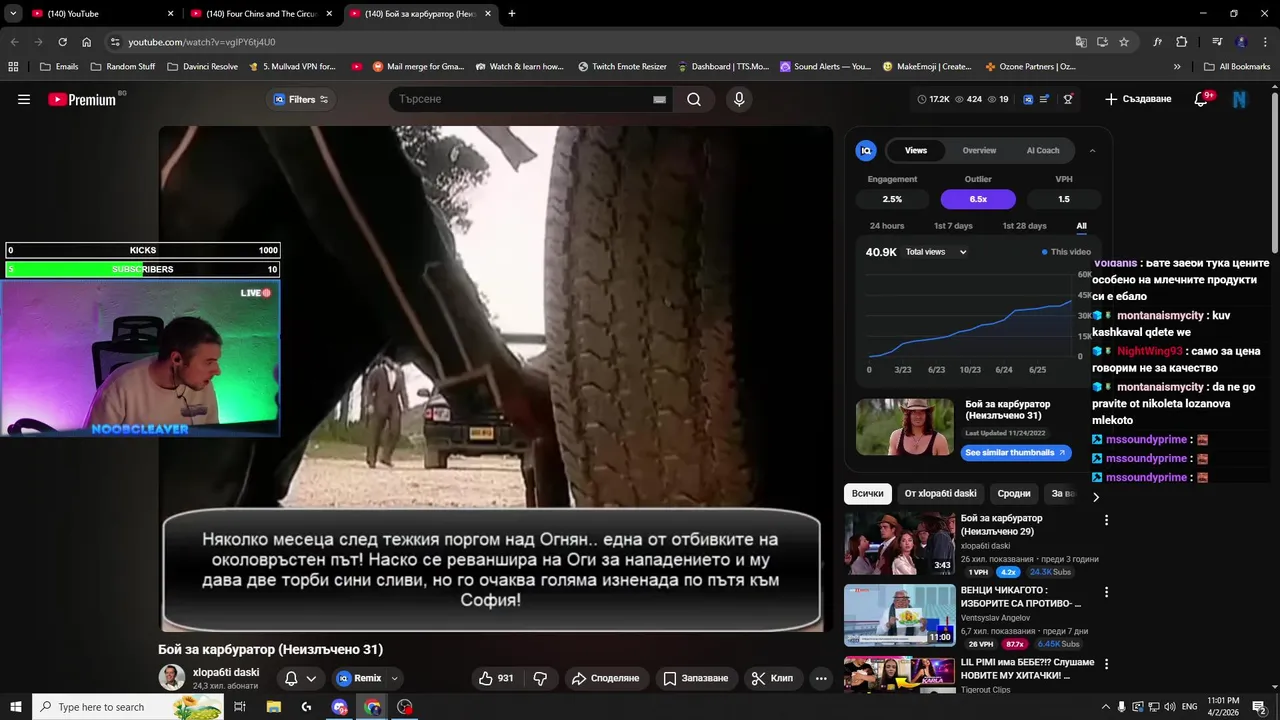
Task: Select the Outlier 6.5x pill
Action: (978, 199)
